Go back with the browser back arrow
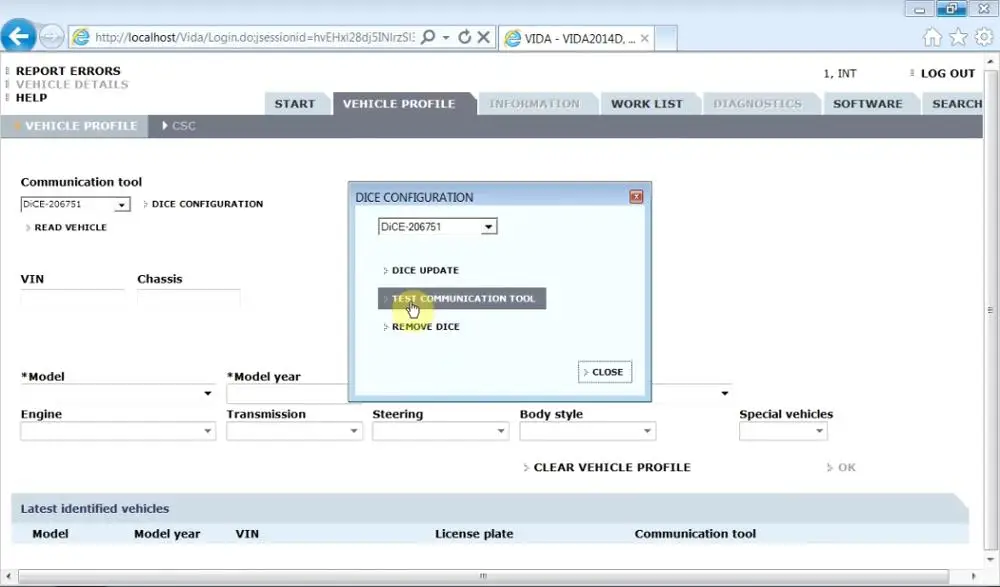 click(18, 36)
